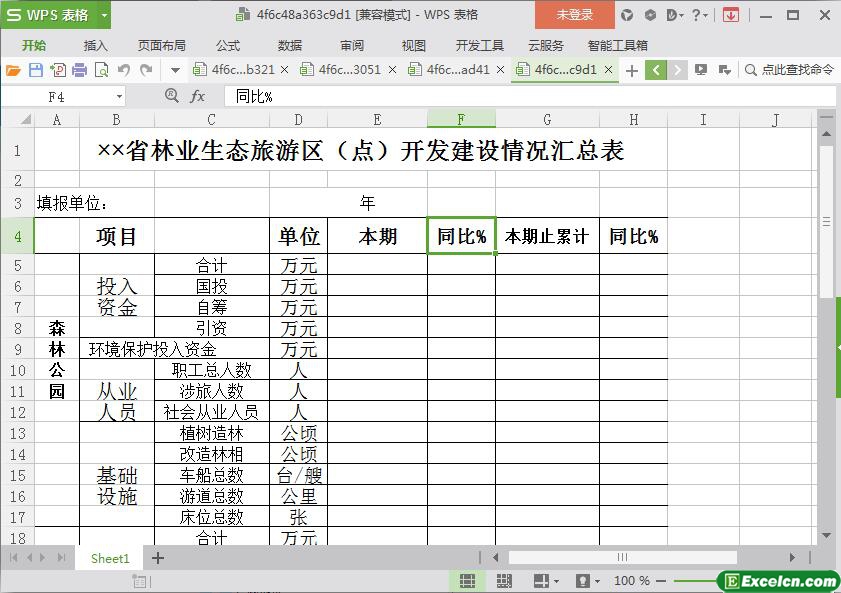The image size is (841, 593).
Task: Open a new document tab with plus
Action: coord(631,70)
